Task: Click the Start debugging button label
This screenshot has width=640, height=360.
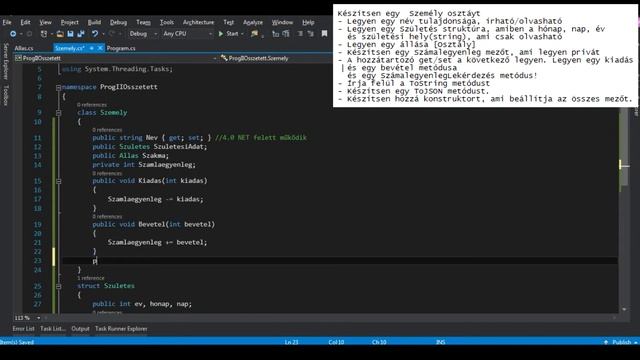Action: 232,34
